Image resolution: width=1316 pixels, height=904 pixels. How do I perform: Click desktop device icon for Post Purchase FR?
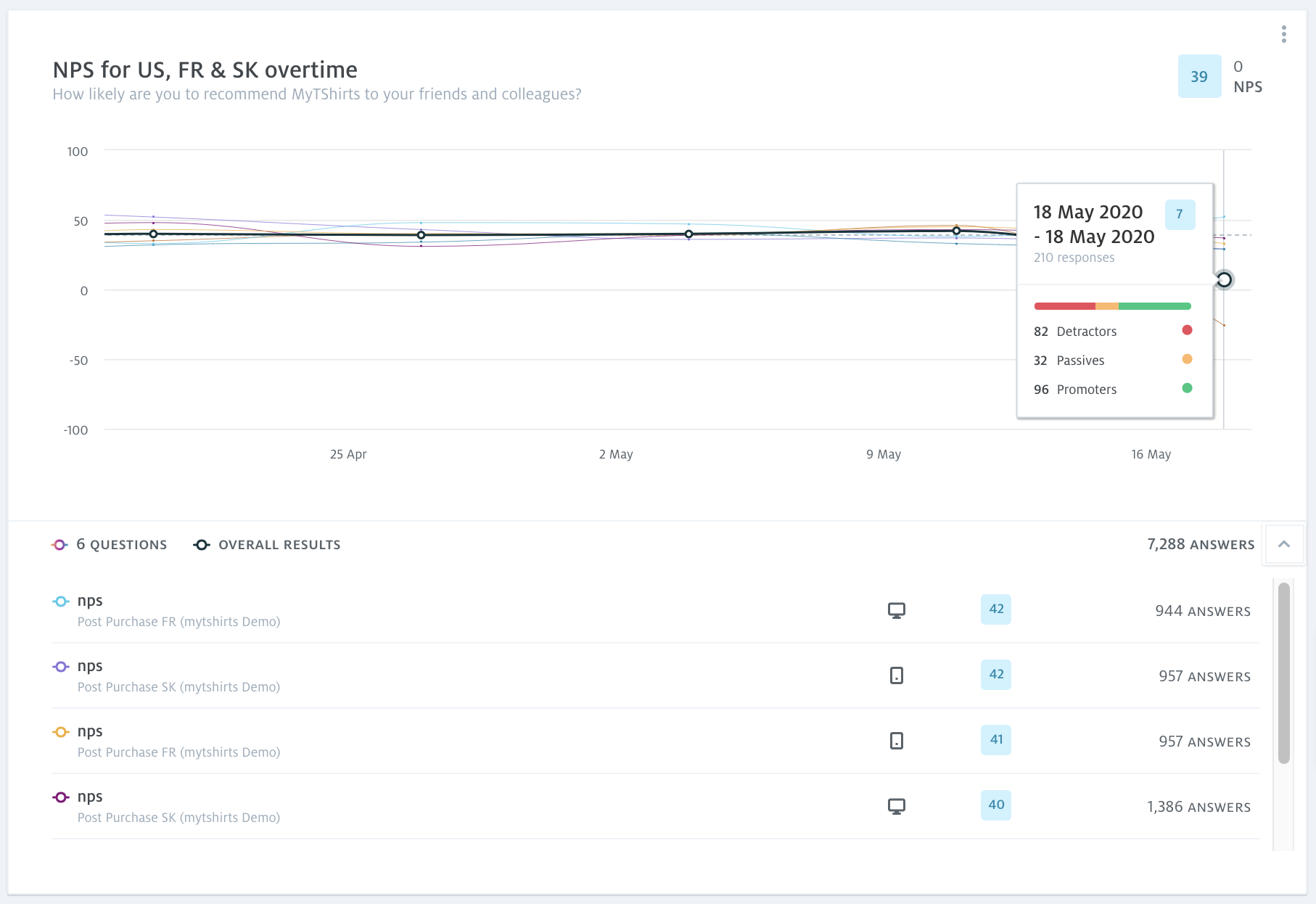click(897, 611)
